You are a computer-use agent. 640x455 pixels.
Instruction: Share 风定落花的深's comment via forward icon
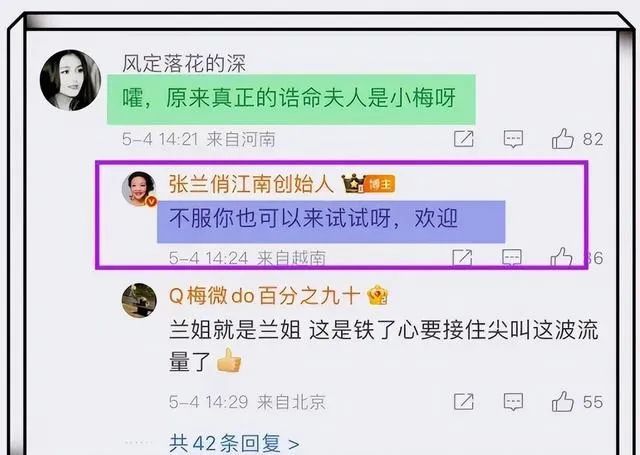pos(464,139)
